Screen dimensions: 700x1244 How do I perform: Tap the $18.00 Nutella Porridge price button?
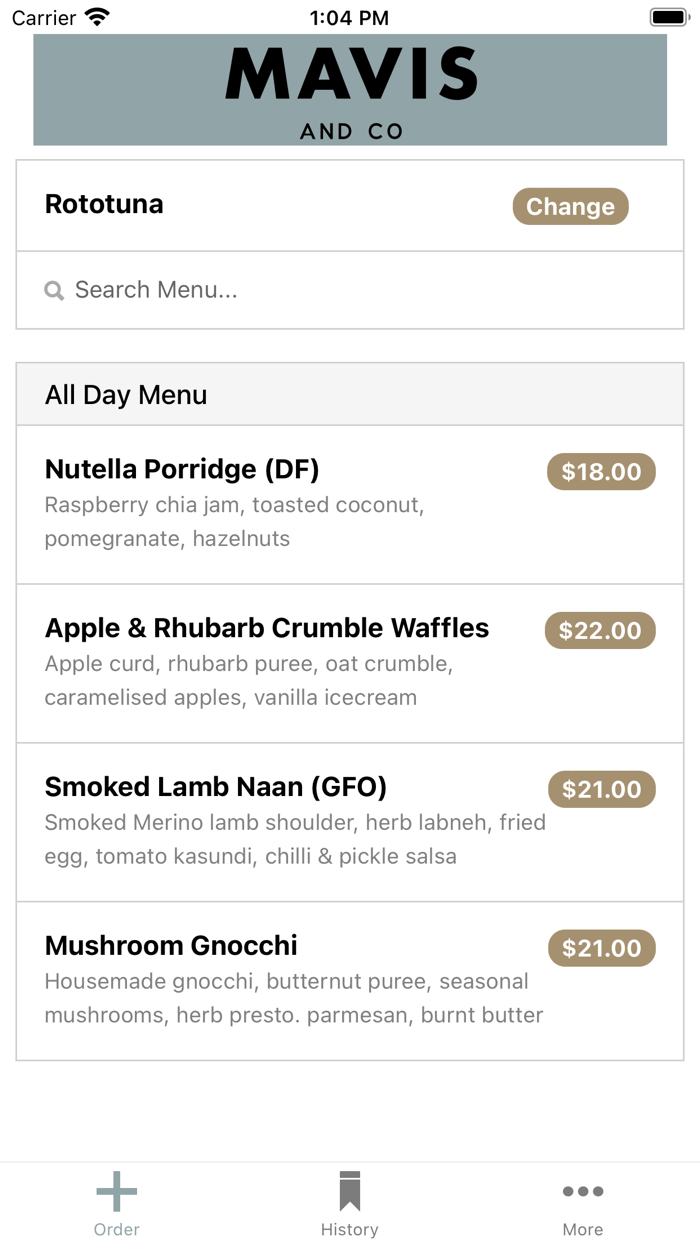[x=601, y=472]
